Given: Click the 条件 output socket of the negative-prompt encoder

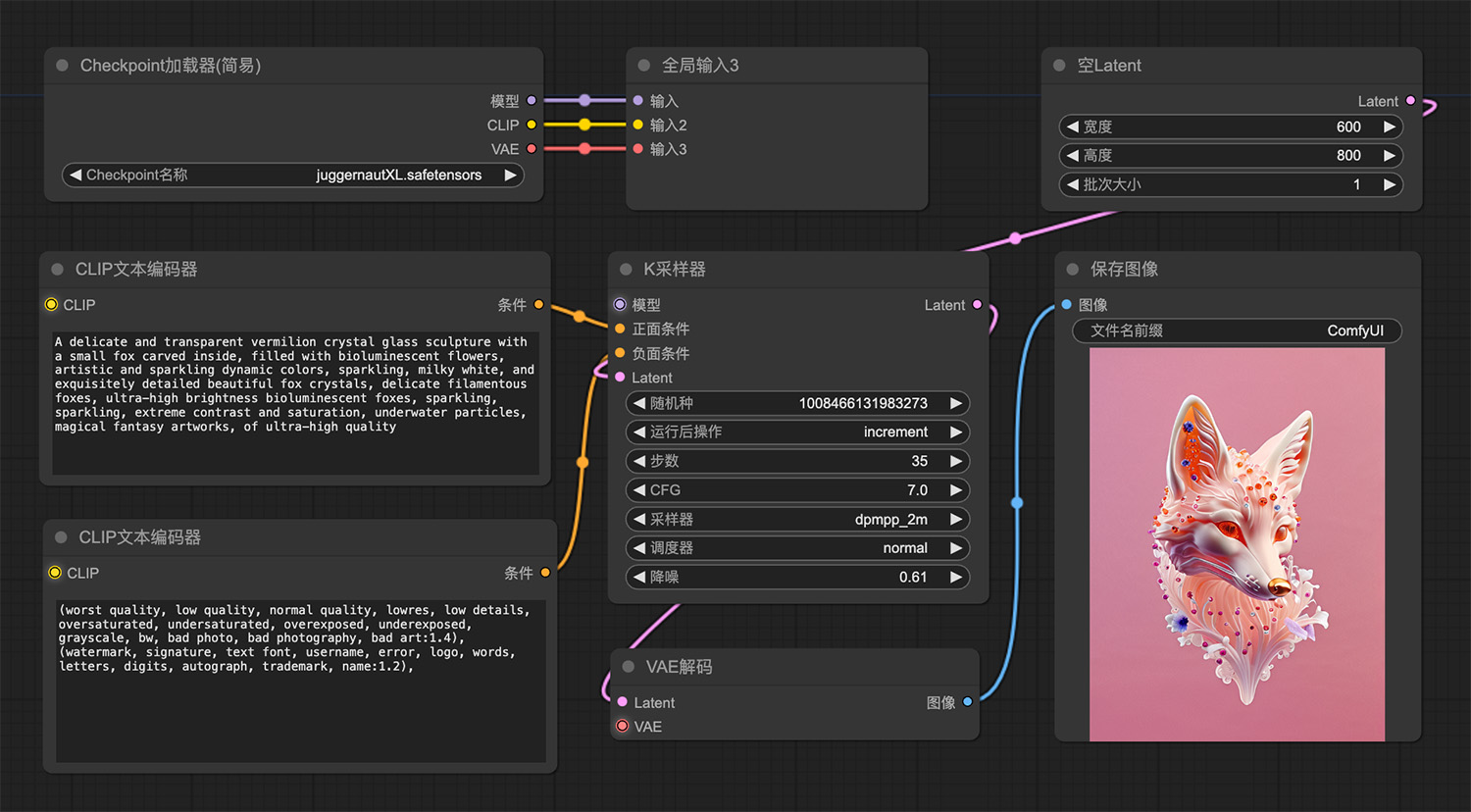Looking at the screenshot, I should click(545, 573).
